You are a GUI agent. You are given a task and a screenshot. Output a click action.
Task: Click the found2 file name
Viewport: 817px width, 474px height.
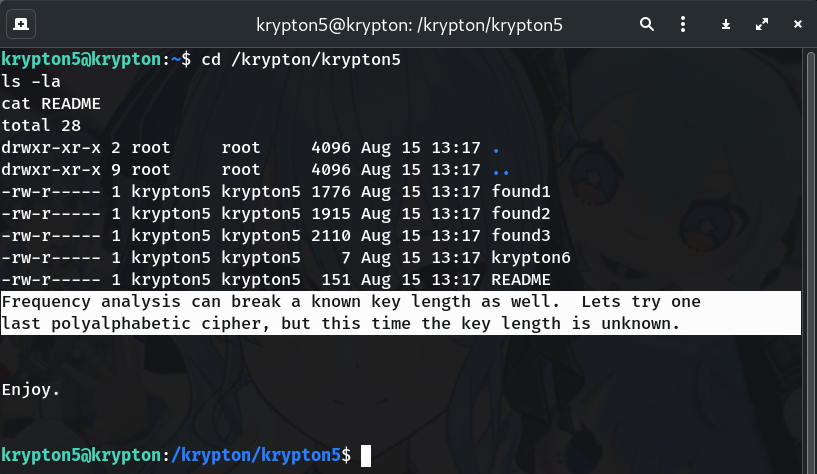[521, 213]
